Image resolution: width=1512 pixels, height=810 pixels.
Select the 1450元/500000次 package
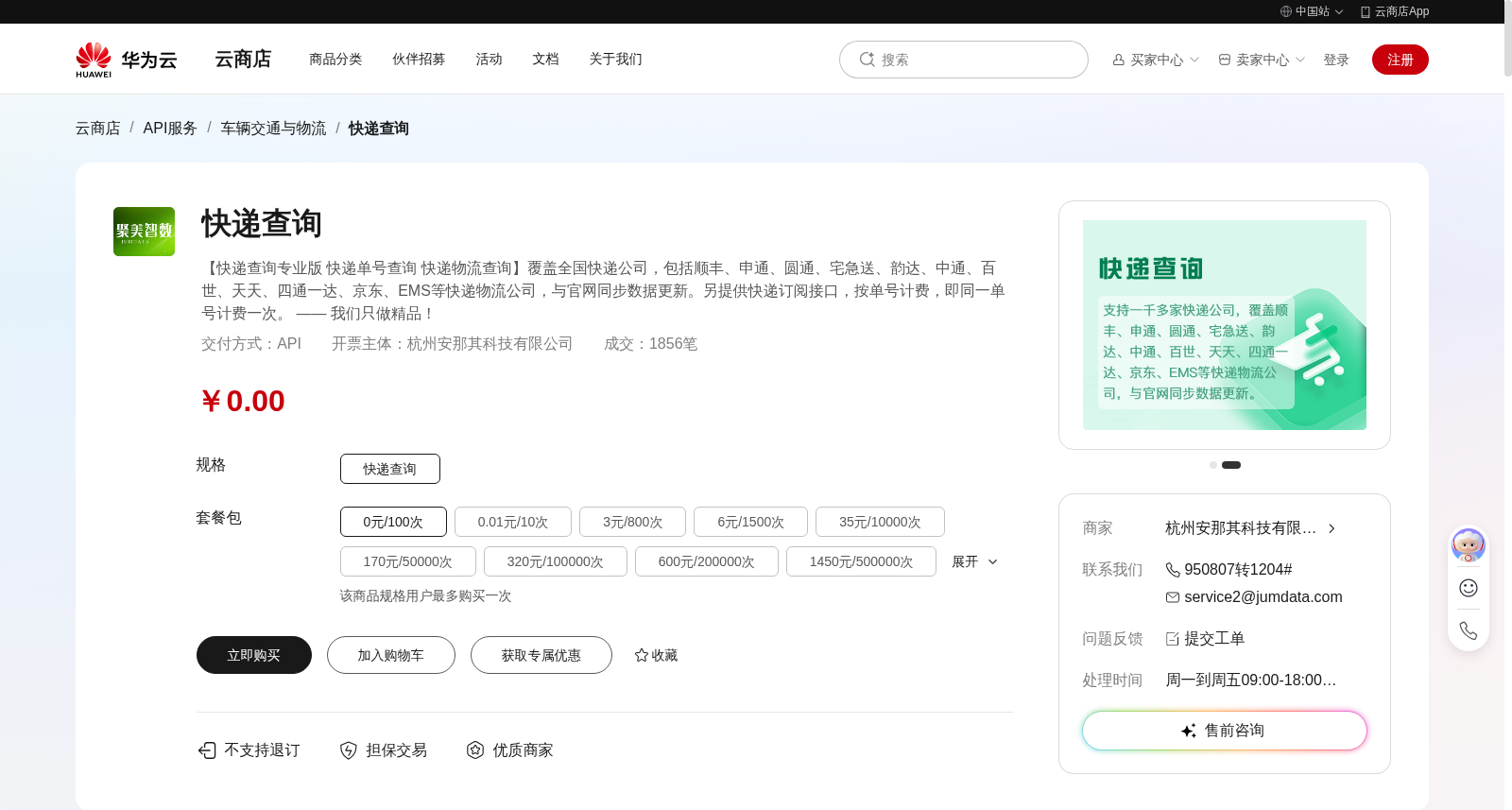(x=861, y=561)
